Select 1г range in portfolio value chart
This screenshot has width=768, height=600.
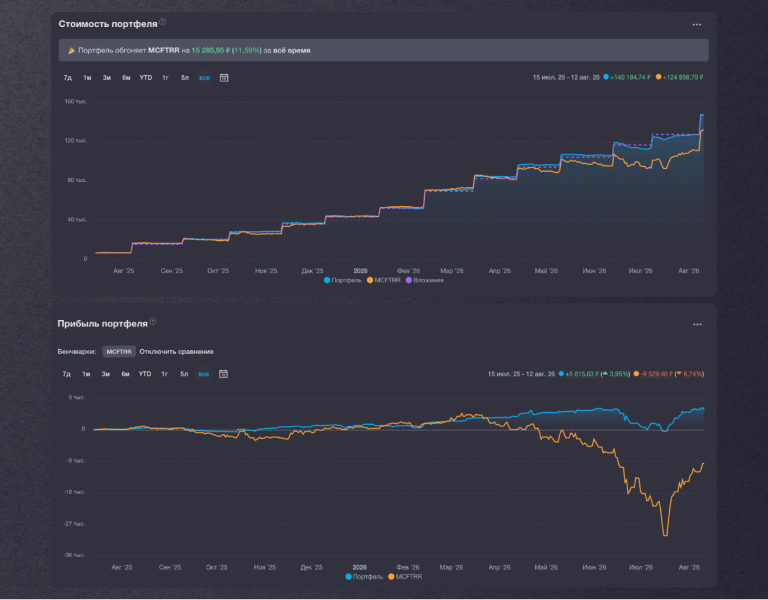click(x=166, y=78)
